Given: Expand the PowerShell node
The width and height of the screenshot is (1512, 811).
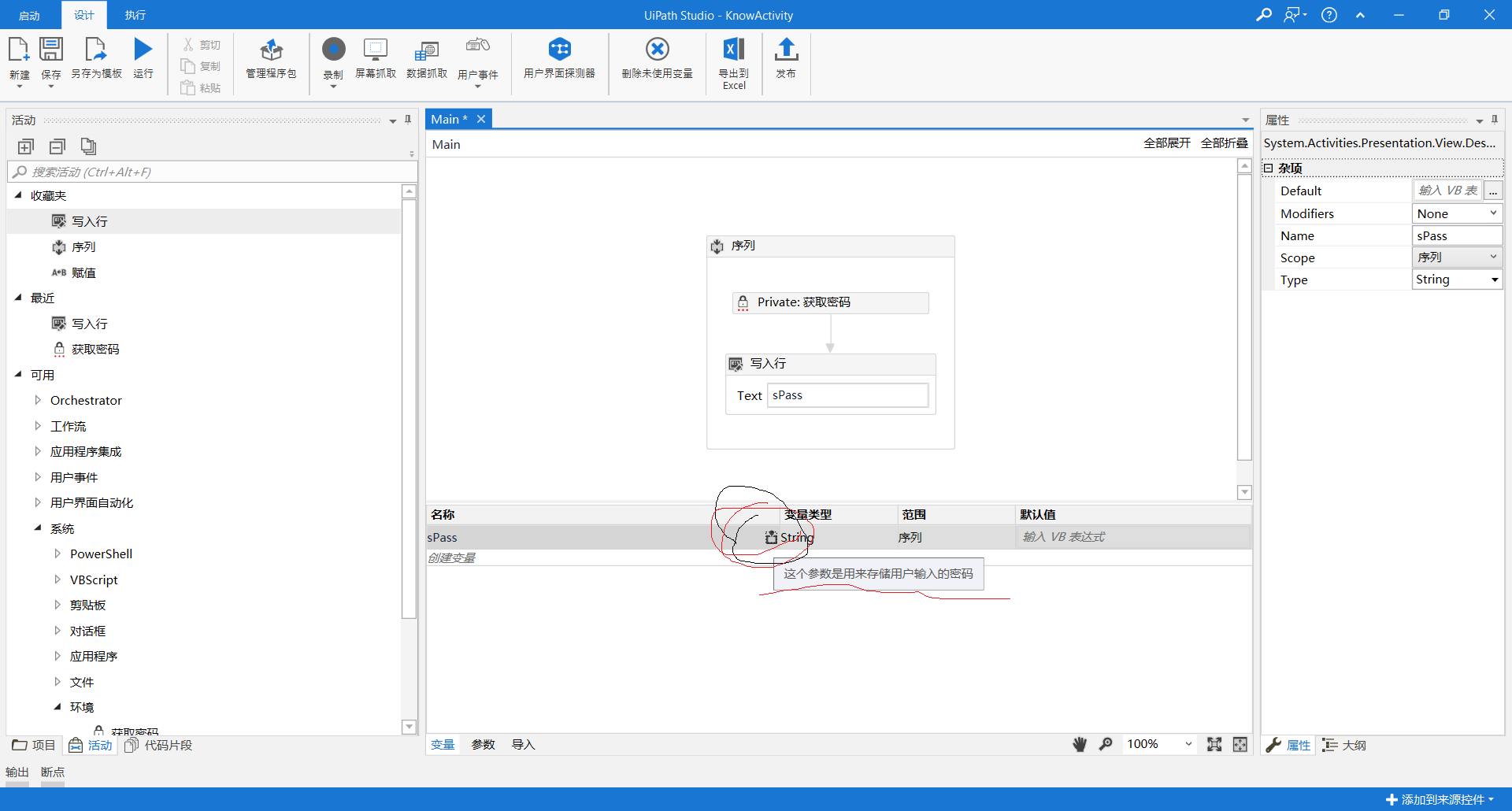Looking at the screenshot, I should coord(57,554).
